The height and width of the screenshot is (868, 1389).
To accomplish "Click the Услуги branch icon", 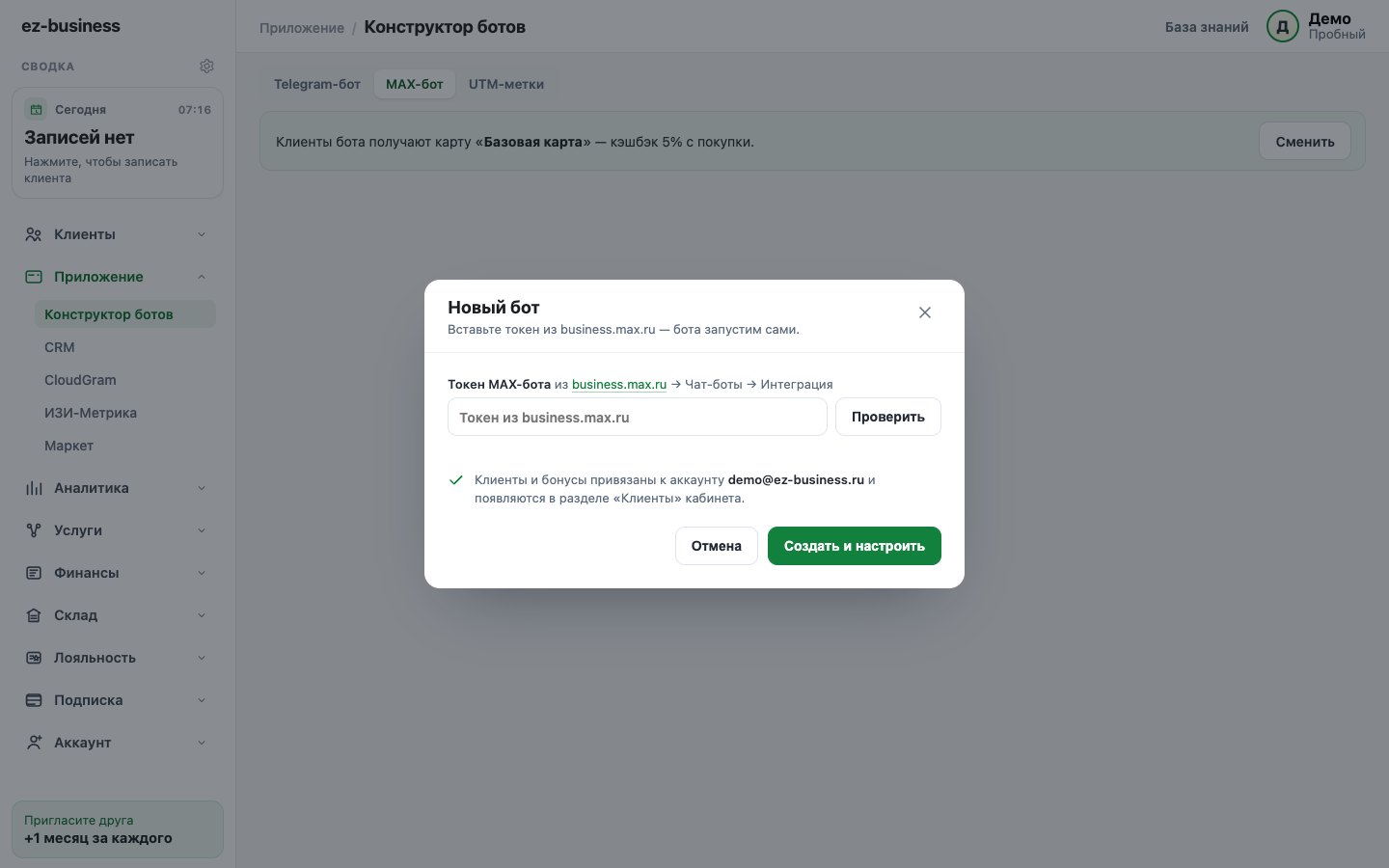I will (34, 530).
